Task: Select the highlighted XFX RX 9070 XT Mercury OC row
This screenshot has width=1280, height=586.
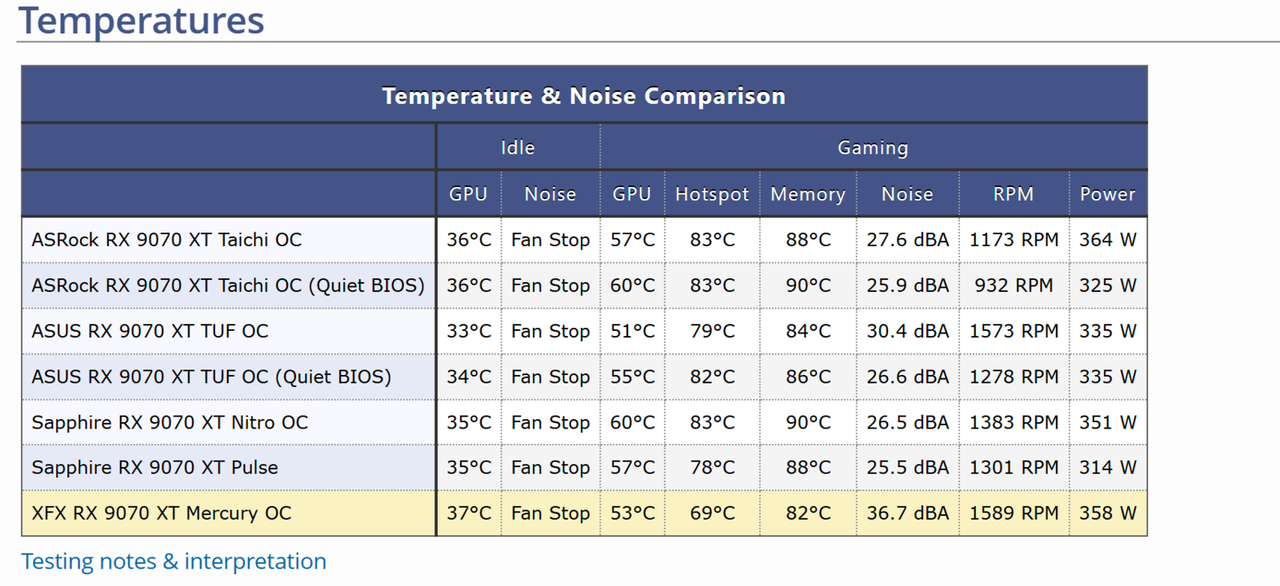Action: (x=584, y=513)
